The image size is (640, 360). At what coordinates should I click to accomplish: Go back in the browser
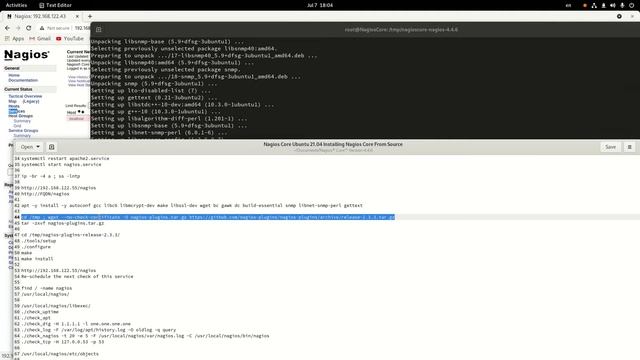7,28
